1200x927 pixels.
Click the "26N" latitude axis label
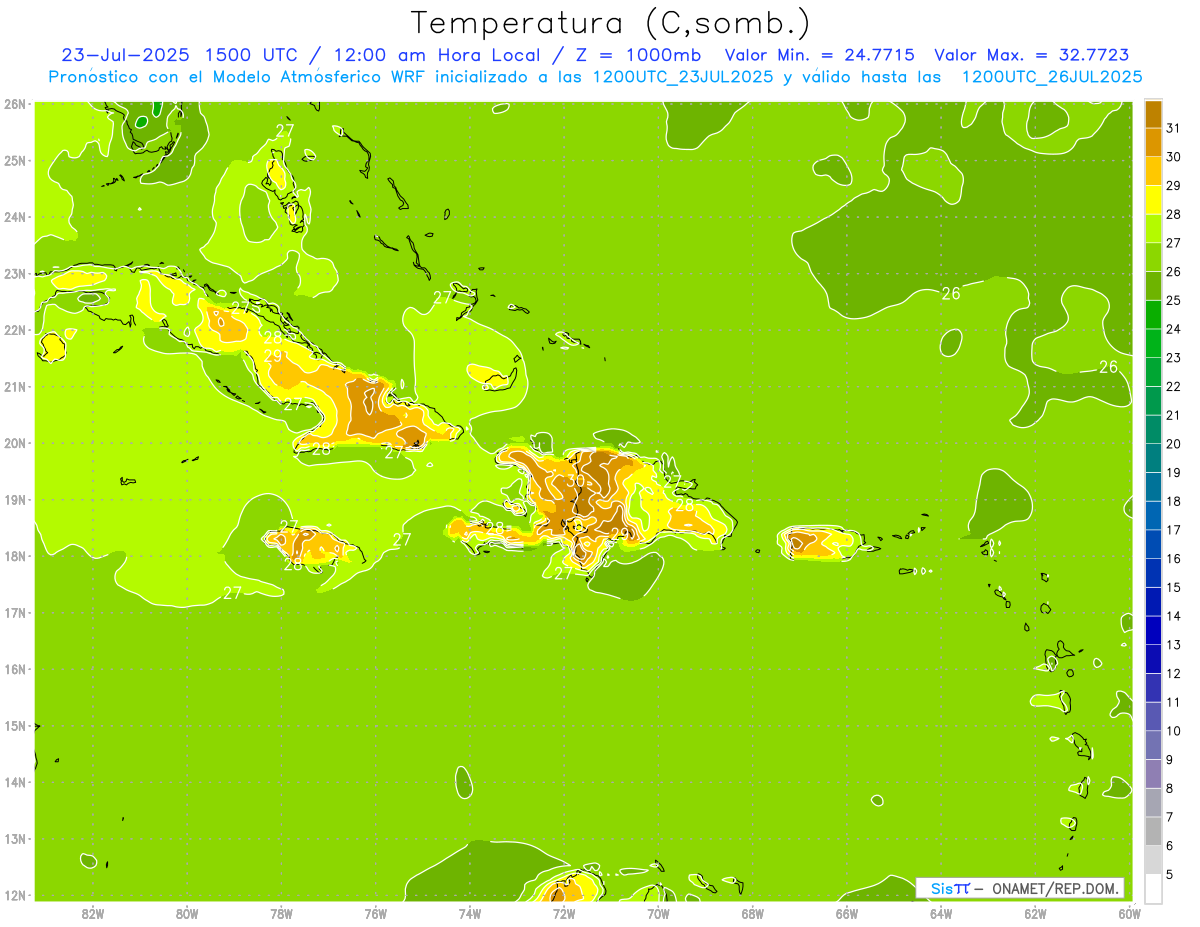(x=14, y=104)
